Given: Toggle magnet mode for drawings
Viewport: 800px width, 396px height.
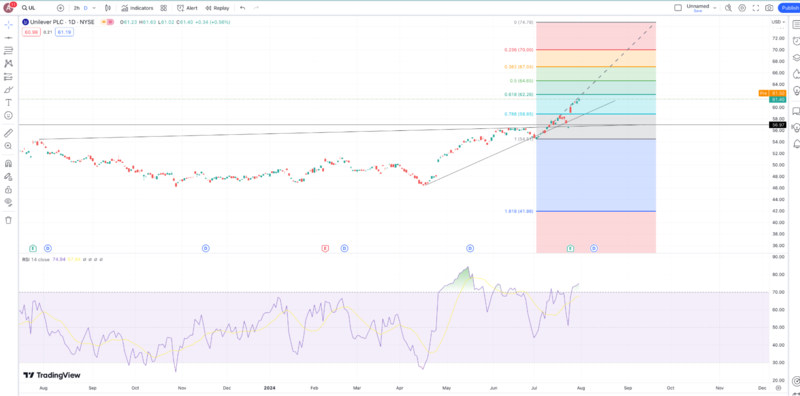Looking at the screenshot, I should point(8,164).
